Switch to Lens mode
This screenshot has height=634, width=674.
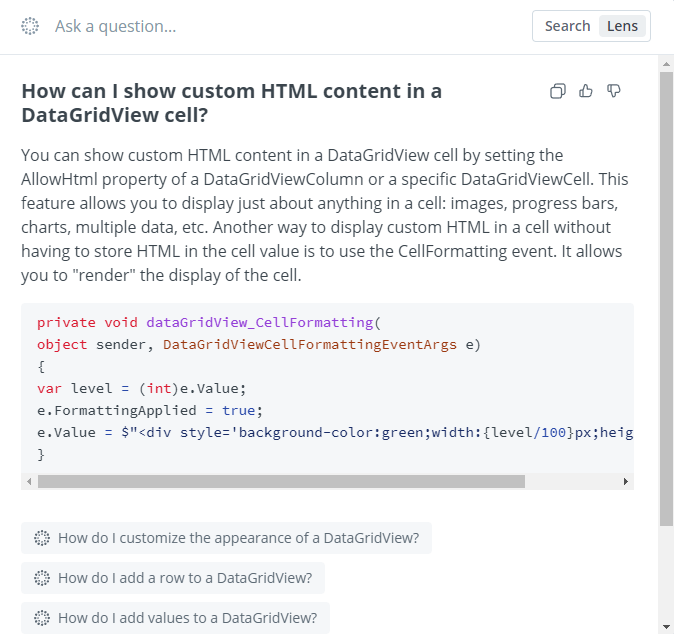click(x=622, y=26)
